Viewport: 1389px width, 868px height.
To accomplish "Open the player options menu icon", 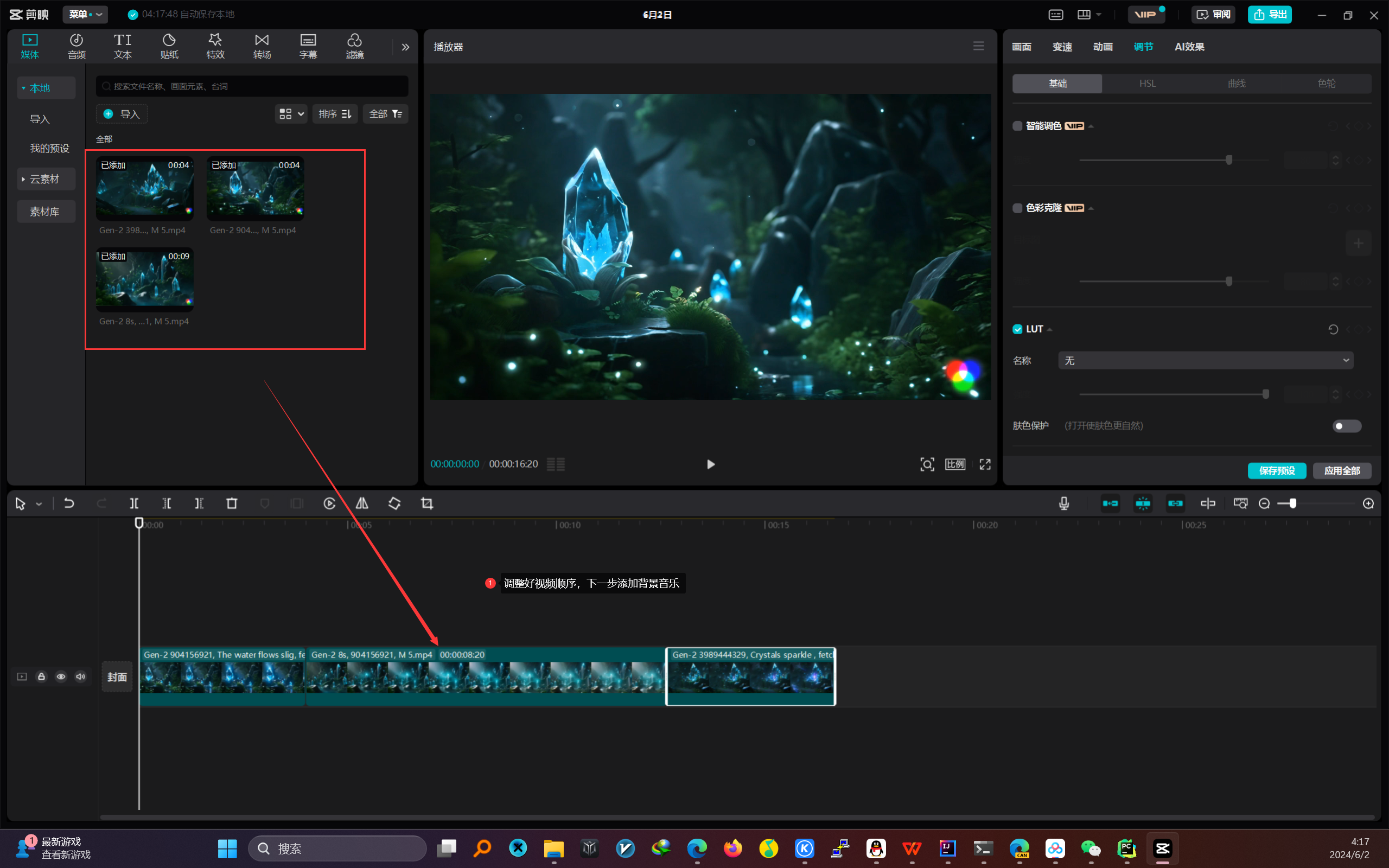I will click(979, 46).
